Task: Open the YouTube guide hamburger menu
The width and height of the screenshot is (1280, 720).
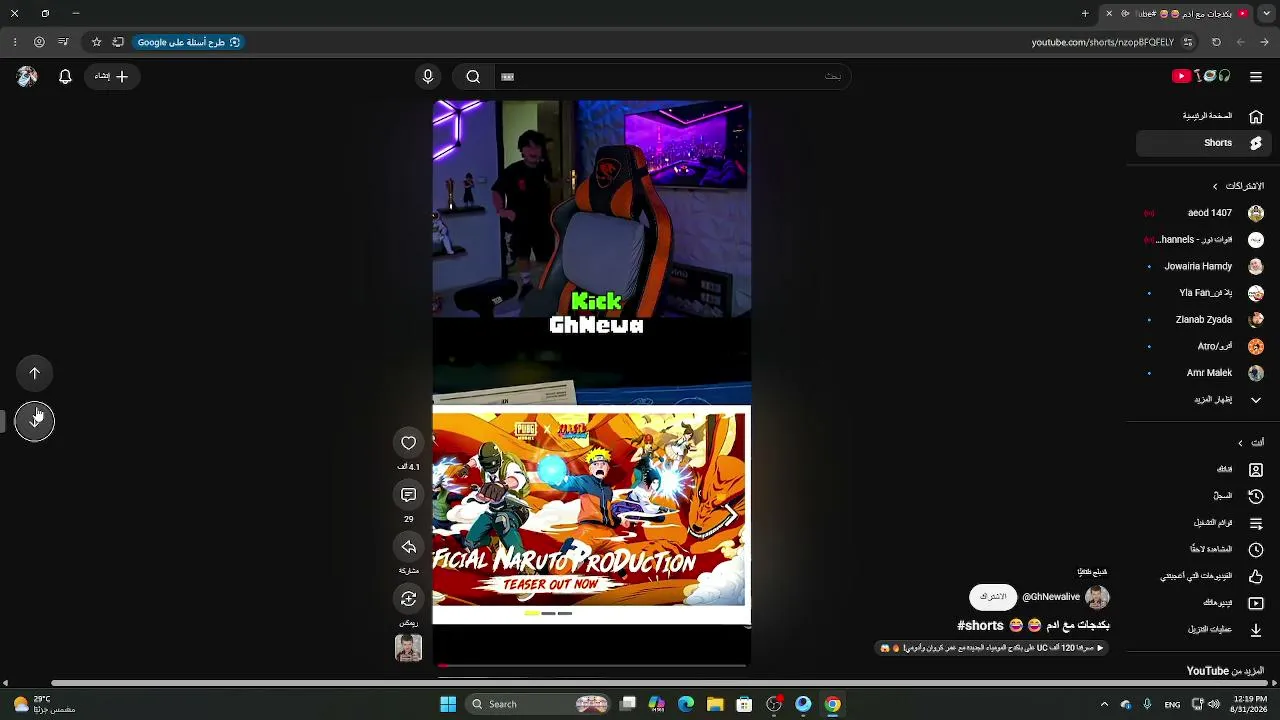Action: tap(1256, 77)
